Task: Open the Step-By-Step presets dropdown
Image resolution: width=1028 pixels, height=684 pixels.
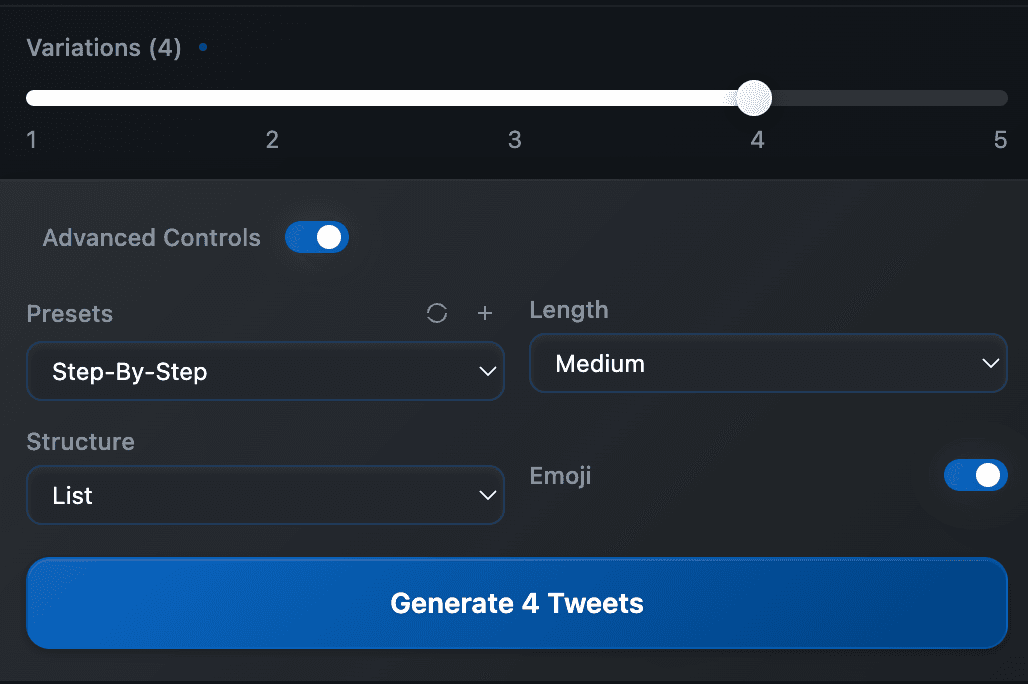Action: point(265,371)
